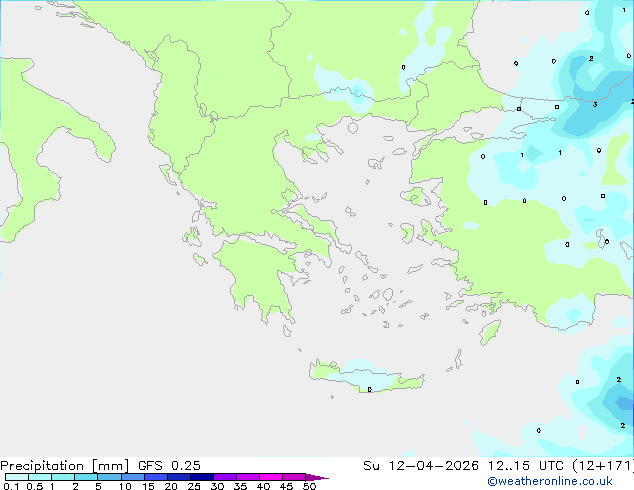This screenshot has height=490, width=634.
Task: Pick legend swatch between 0.5 and 1
Action: pos(40,477)
